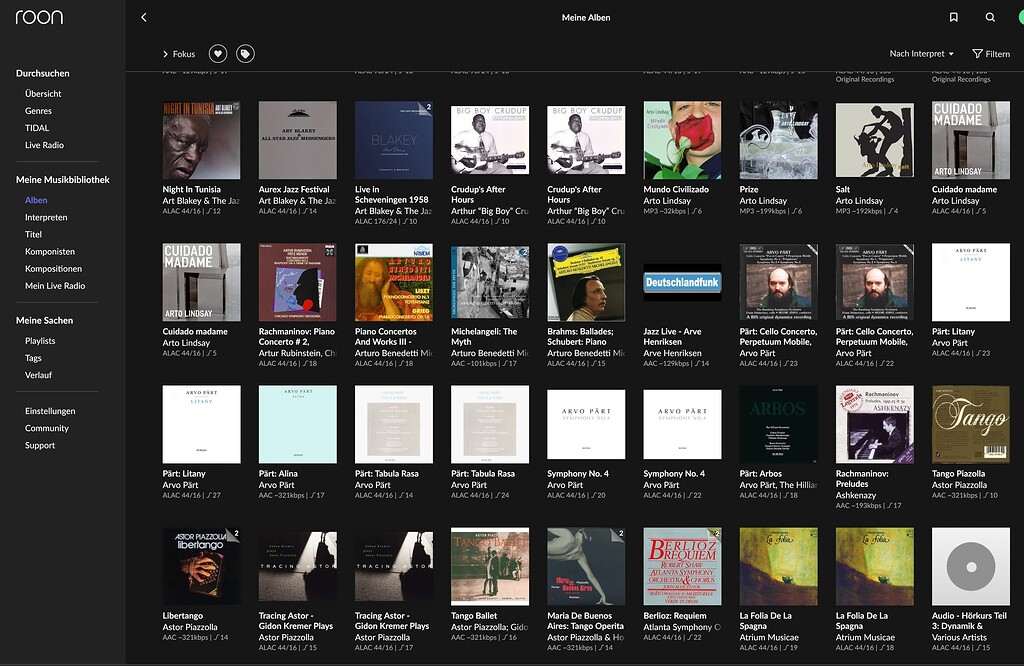This screenshot has width=1024, height=666.
Task: Click the back arrow above the album grid
Action: click(143, 17)
